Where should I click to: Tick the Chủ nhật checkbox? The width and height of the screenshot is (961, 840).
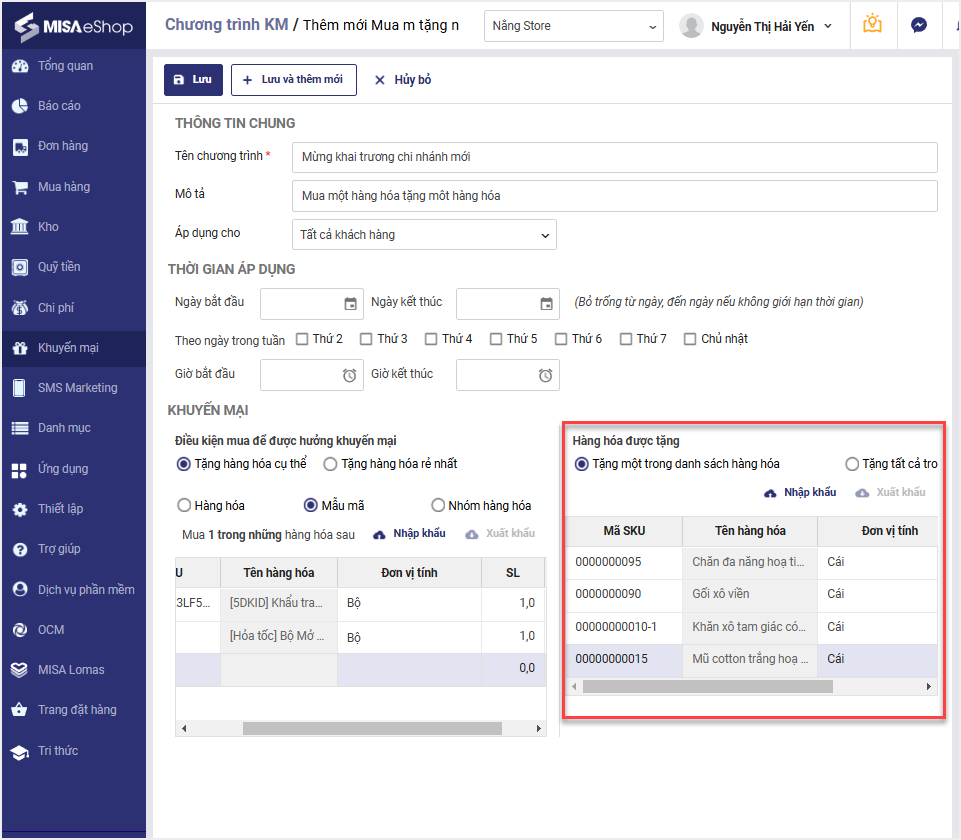tap(690, 339)
